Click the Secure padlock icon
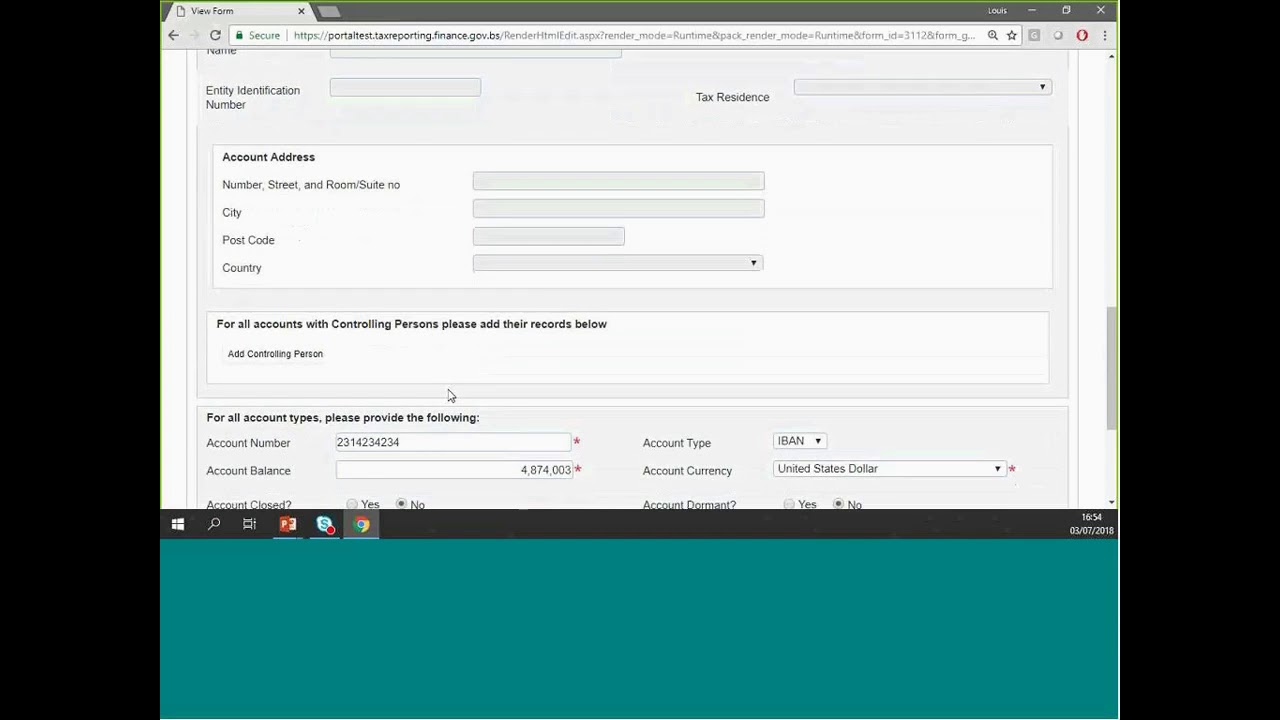1280x720 pixels. (x=239, y=35)
